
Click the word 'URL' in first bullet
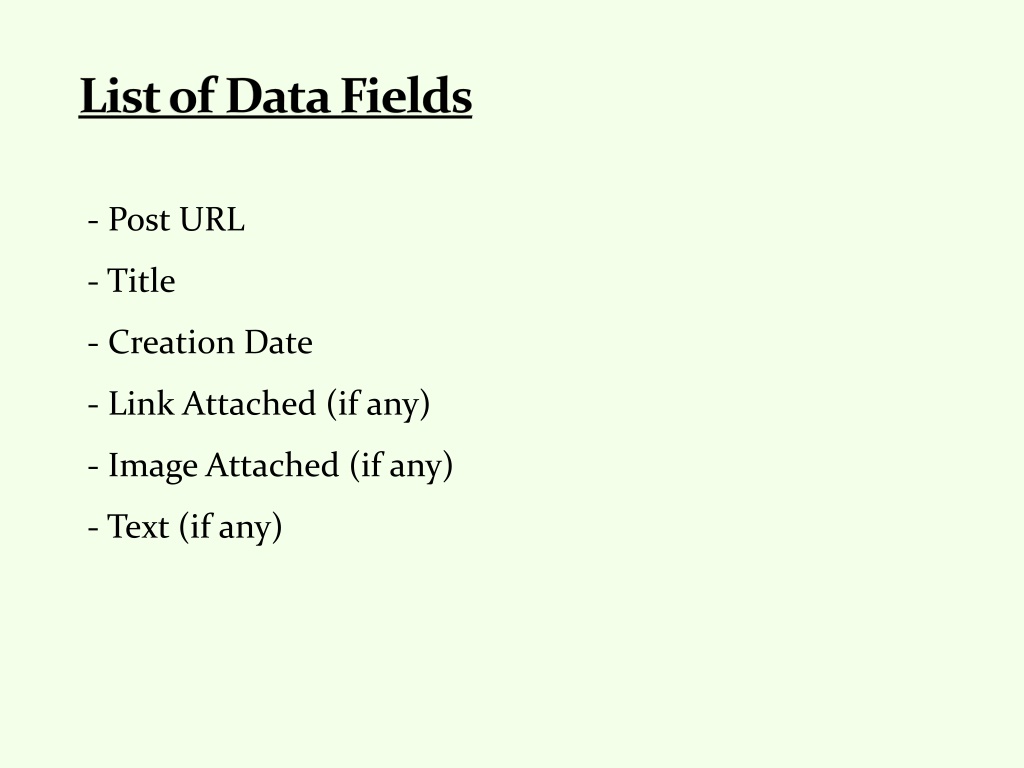click(x=212, y=219)
